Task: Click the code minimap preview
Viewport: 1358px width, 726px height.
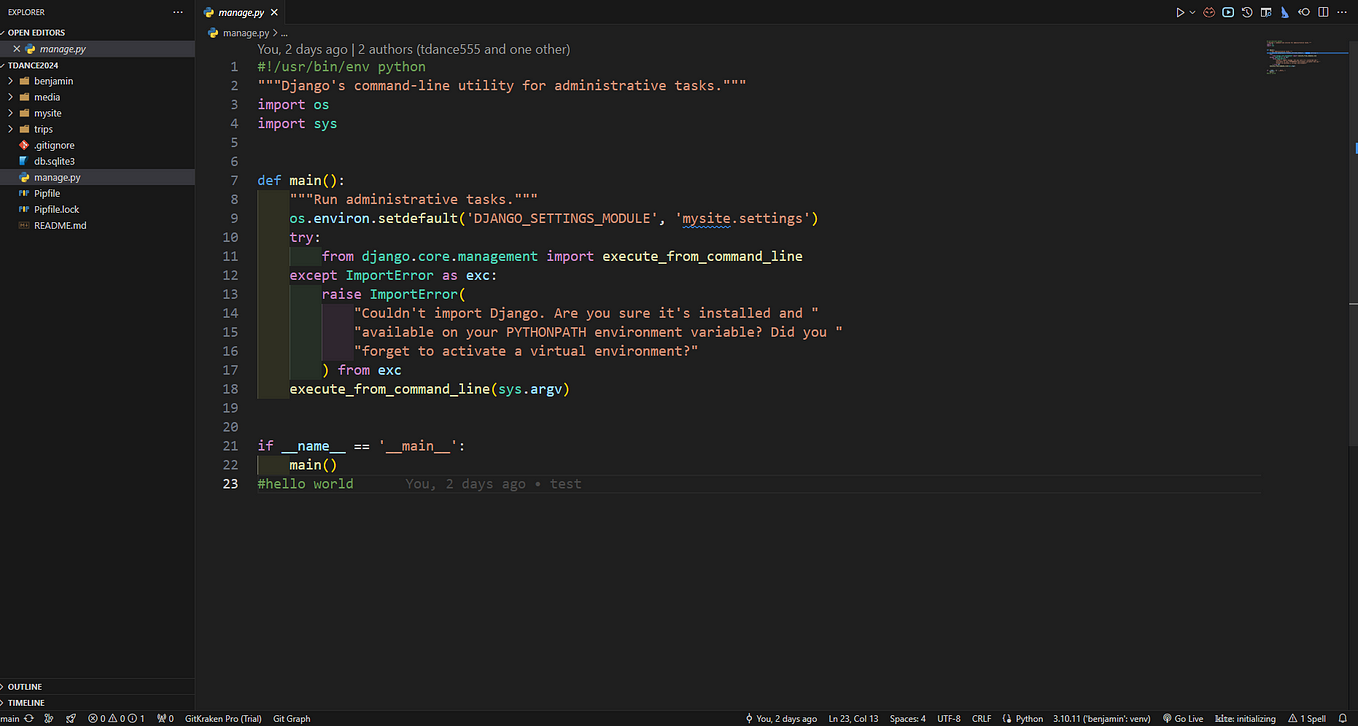Action: 1305,58
